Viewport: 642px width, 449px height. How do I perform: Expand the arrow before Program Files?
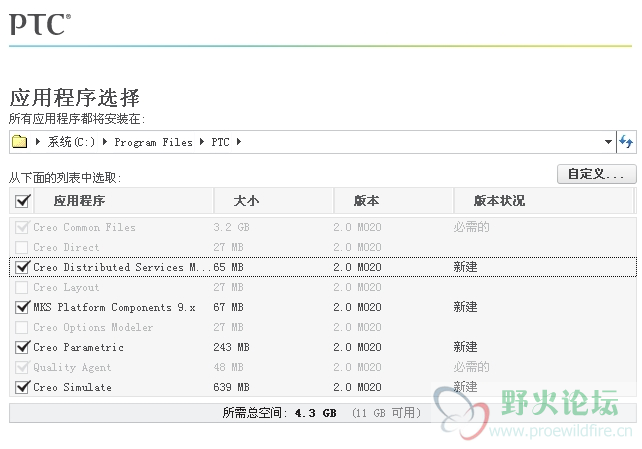tap(105, 142)
